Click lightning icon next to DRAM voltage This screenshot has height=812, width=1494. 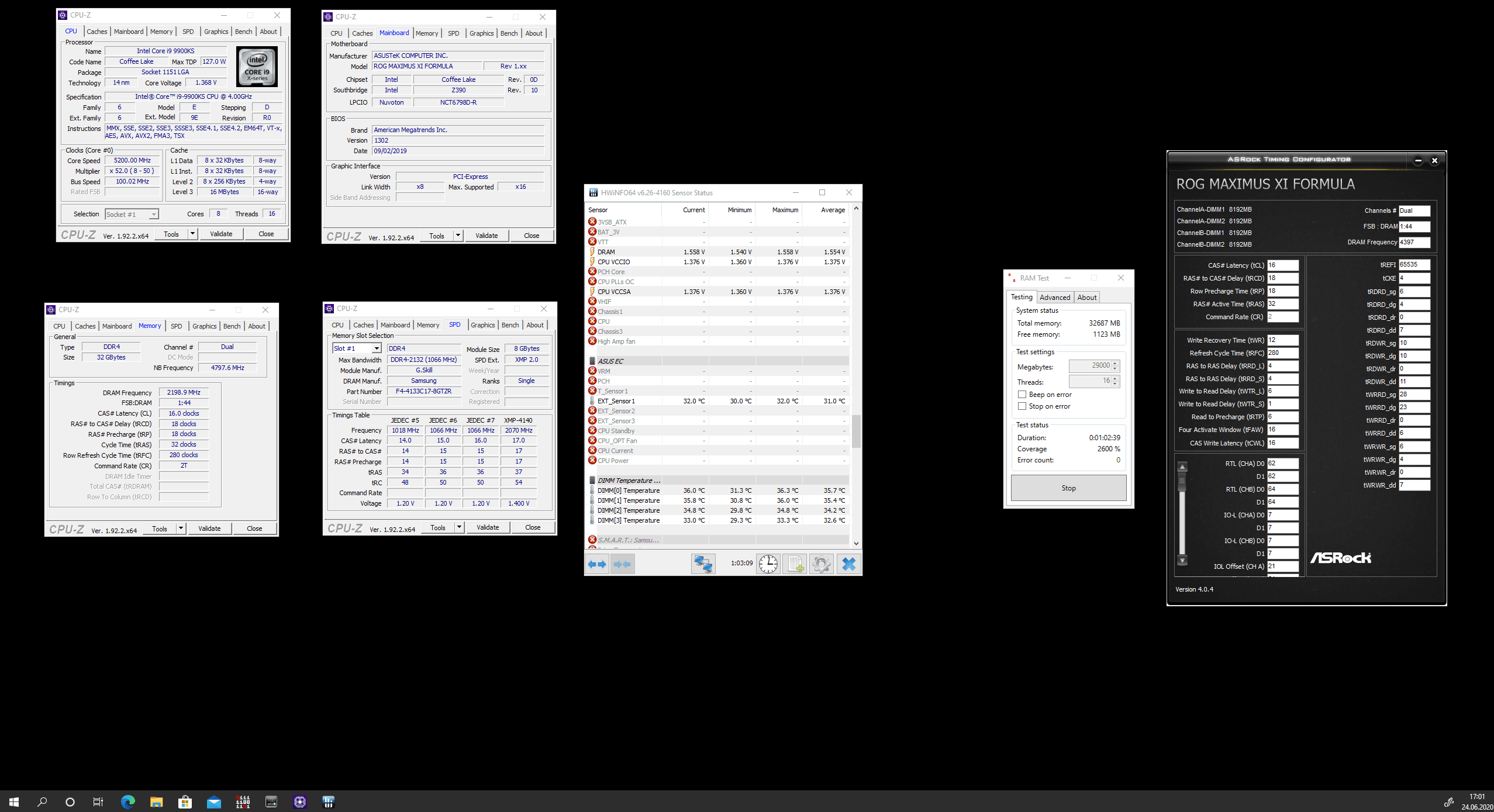pyautogui.click(x=592, y=252)
